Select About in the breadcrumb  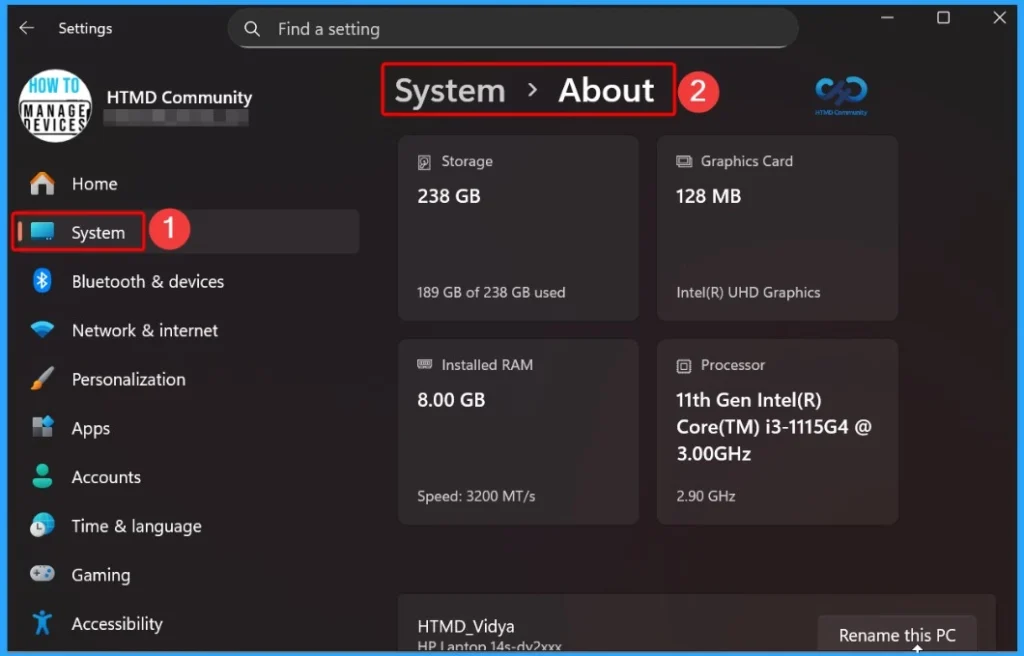pos(608,90)
